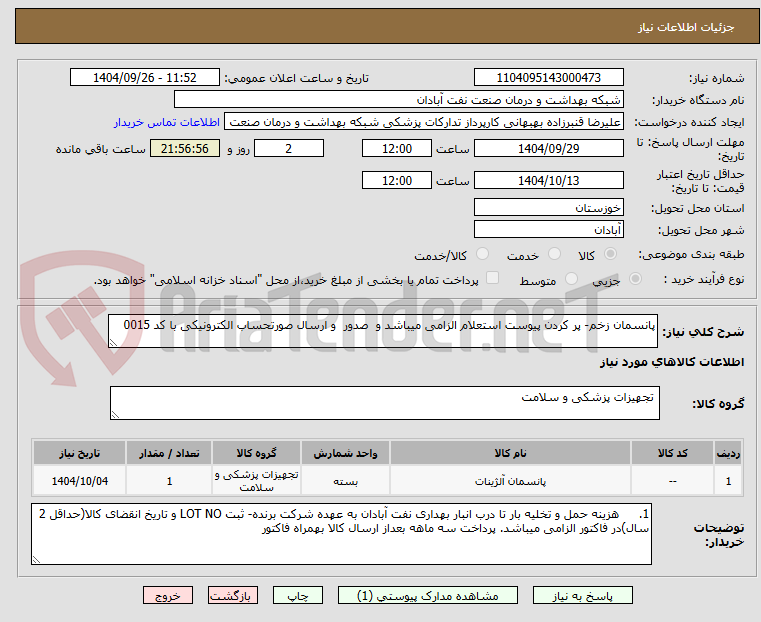Click the price validity time field 12:00
Image resolution: width=761 pixels, height=622 pixels.
[x=397, y=180]
